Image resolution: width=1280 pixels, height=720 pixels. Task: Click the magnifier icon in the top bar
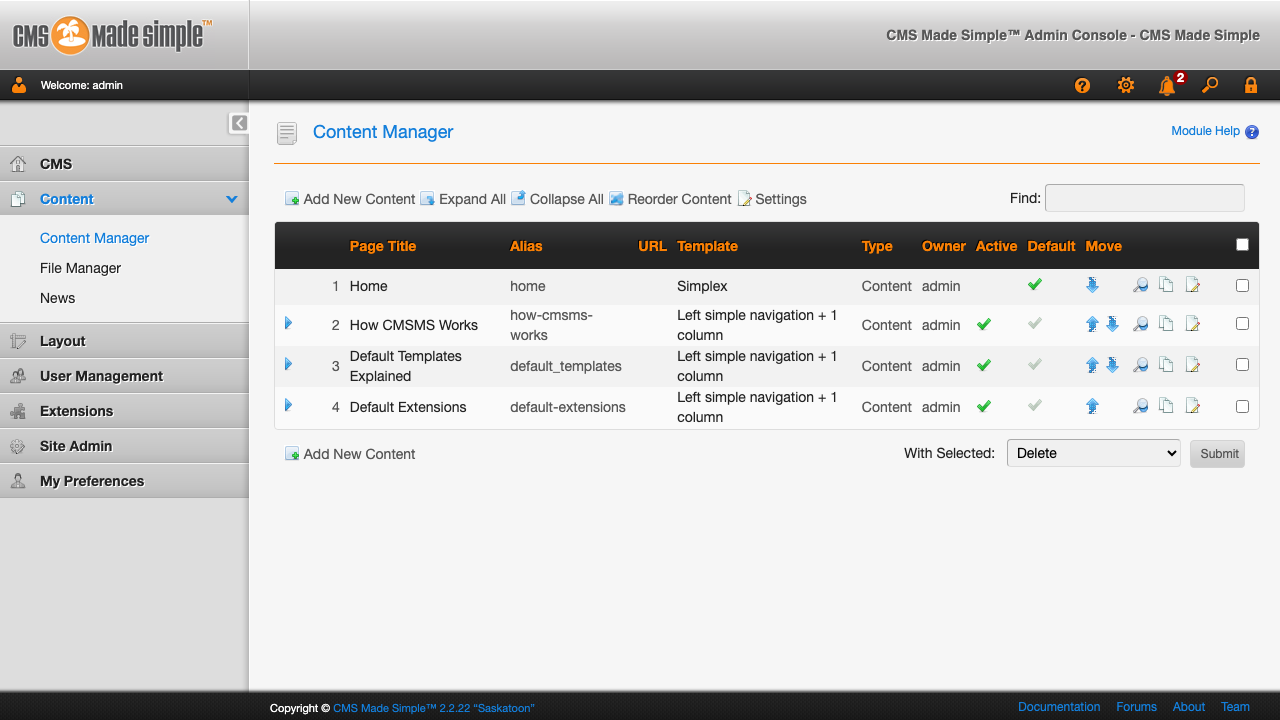coord(1210,86)
